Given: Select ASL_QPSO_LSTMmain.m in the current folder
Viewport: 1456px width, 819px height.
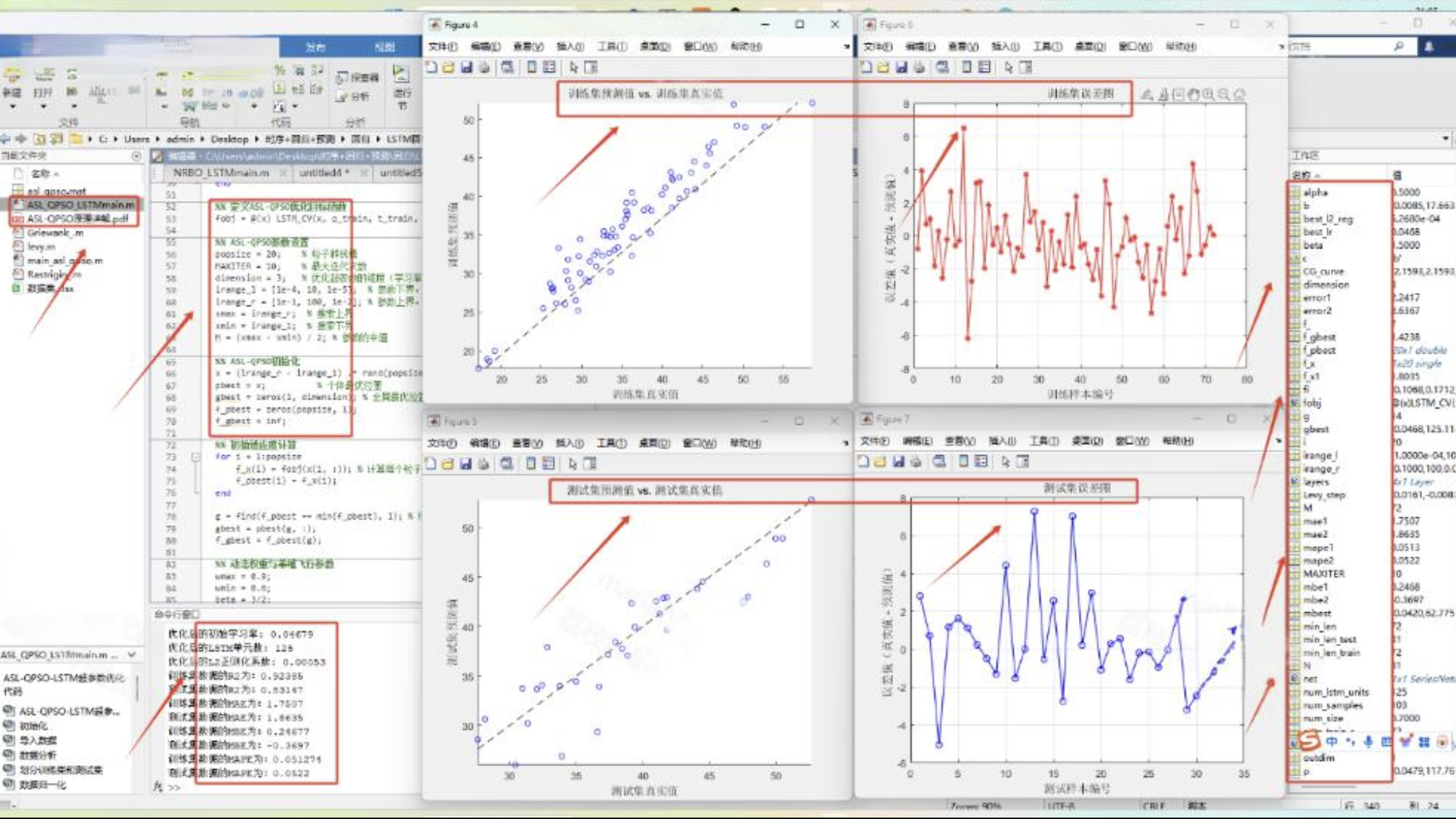Looking at the screenshot, I should pos(80,205).
